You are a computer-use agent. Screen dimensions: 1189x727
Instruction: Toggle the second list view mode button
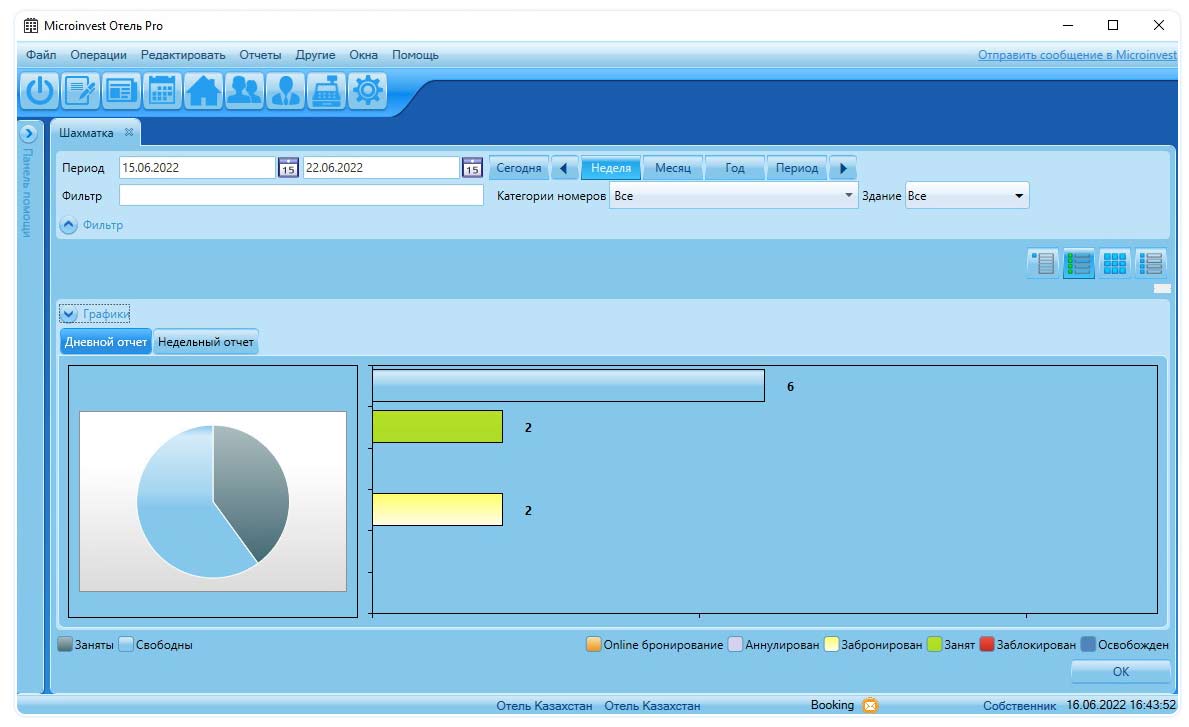click(1078, 263)
